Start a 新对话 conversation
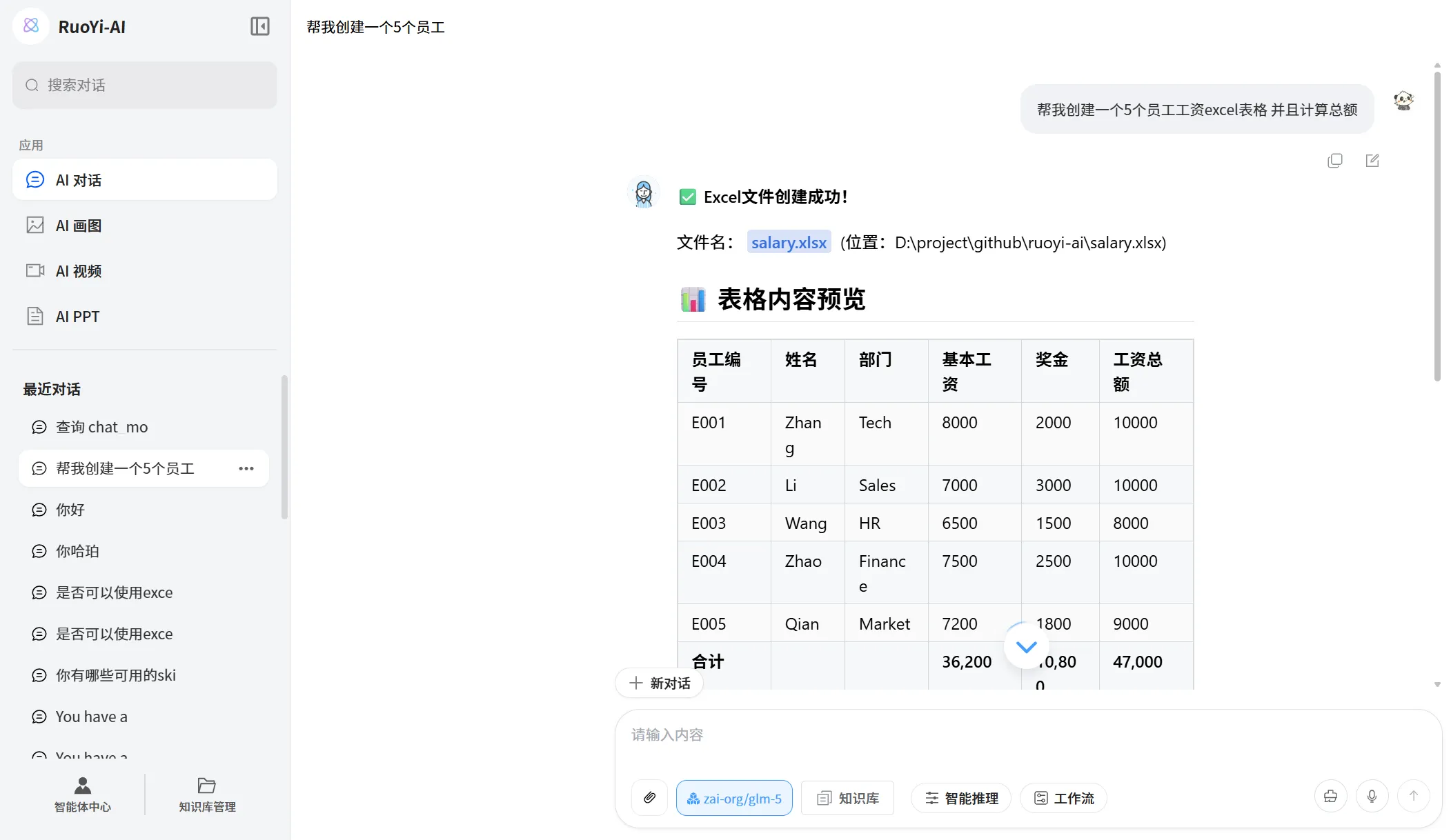This screenshot has width=1451, height=840. 659,683
